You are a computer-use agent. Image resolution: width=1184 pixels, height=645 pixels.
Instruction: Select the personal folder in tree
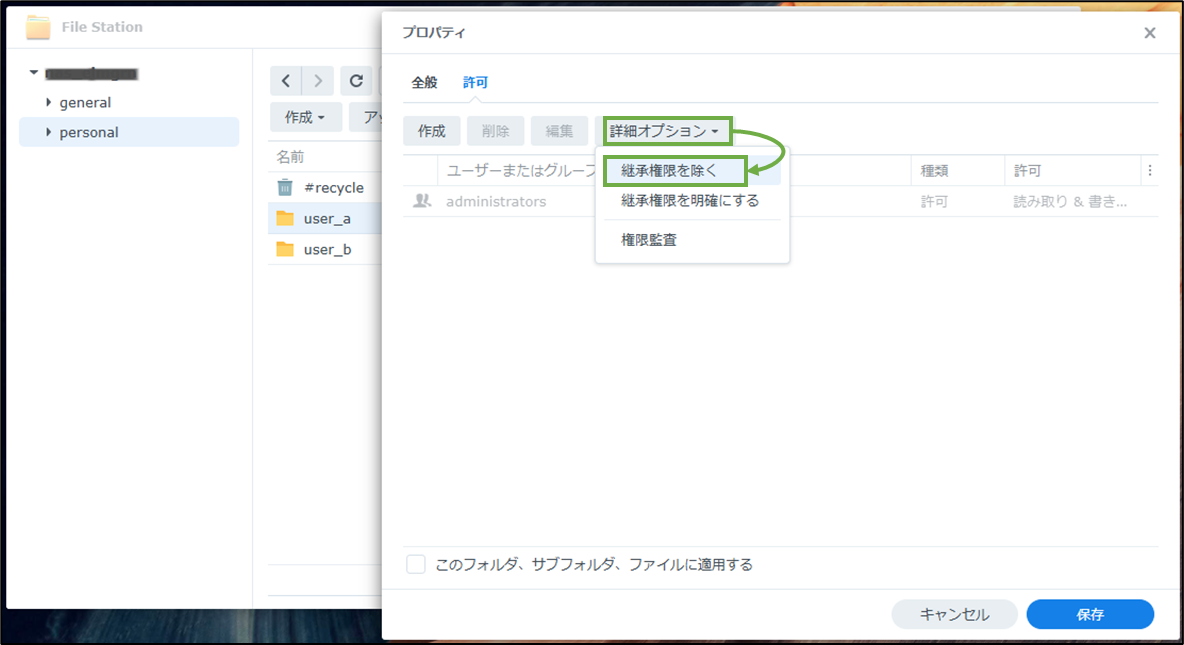(129, 132)
